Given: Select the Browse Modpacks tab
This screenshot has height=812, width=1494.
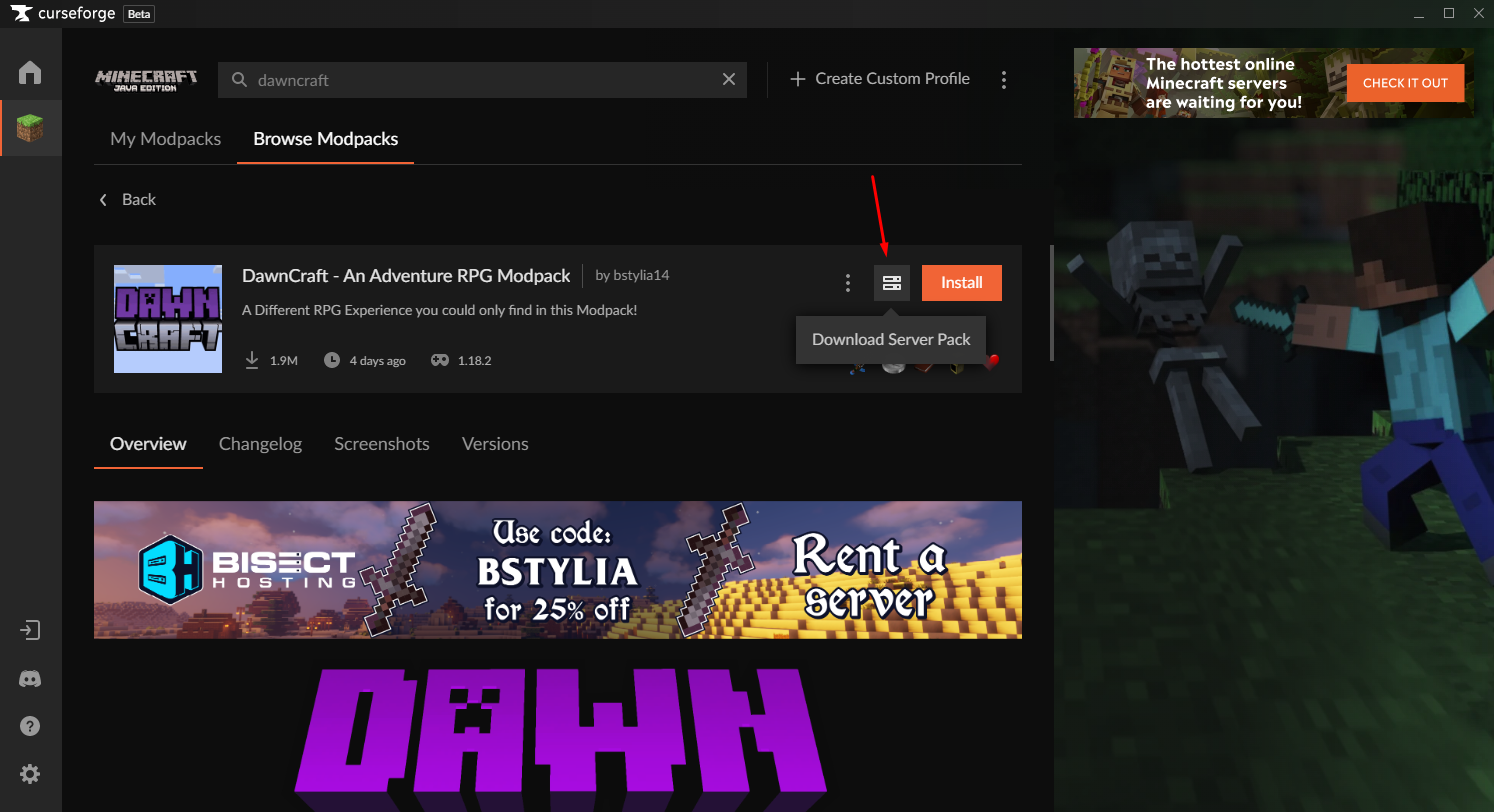Looking at the screenshot, I should (326, 139).
